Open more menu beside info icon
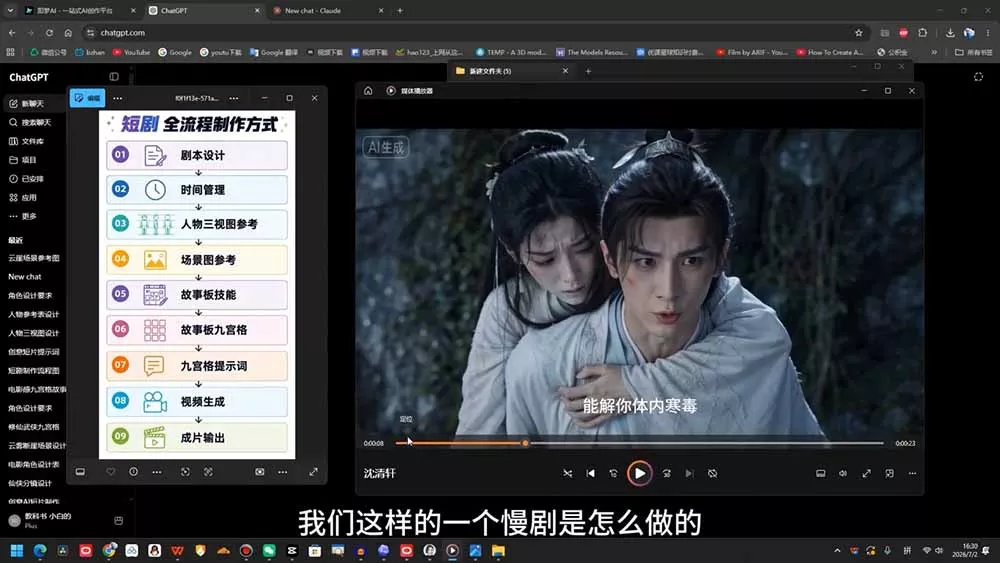 point(157,472)
